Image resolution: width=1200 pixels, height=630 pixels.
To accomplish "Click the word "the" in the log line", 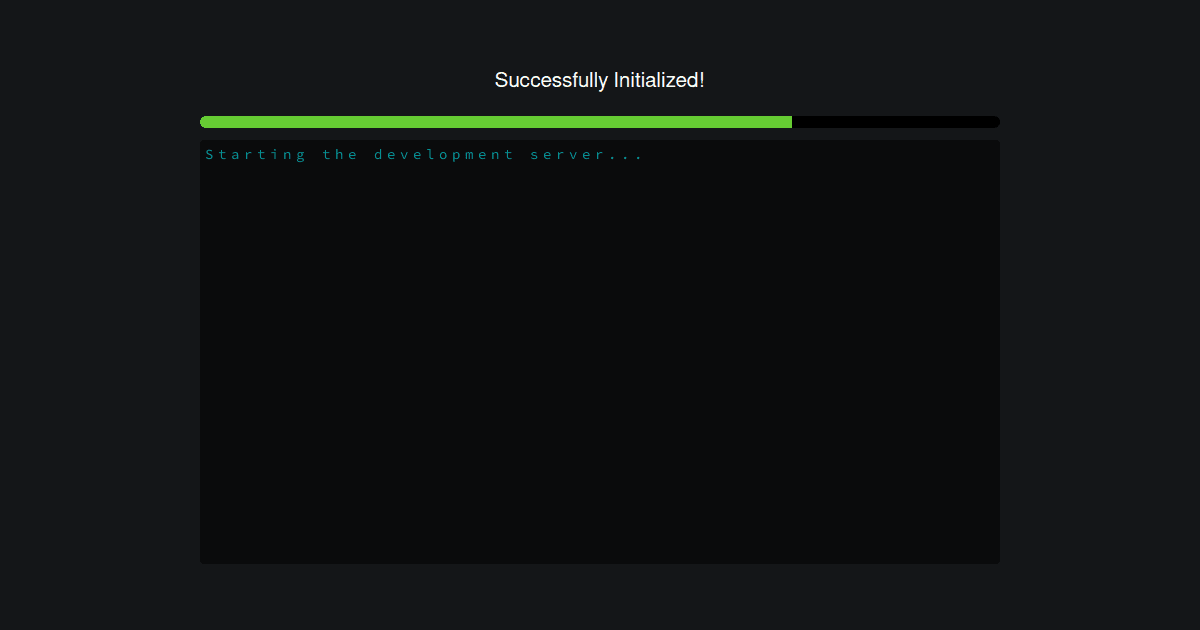I will pos(340,155).
